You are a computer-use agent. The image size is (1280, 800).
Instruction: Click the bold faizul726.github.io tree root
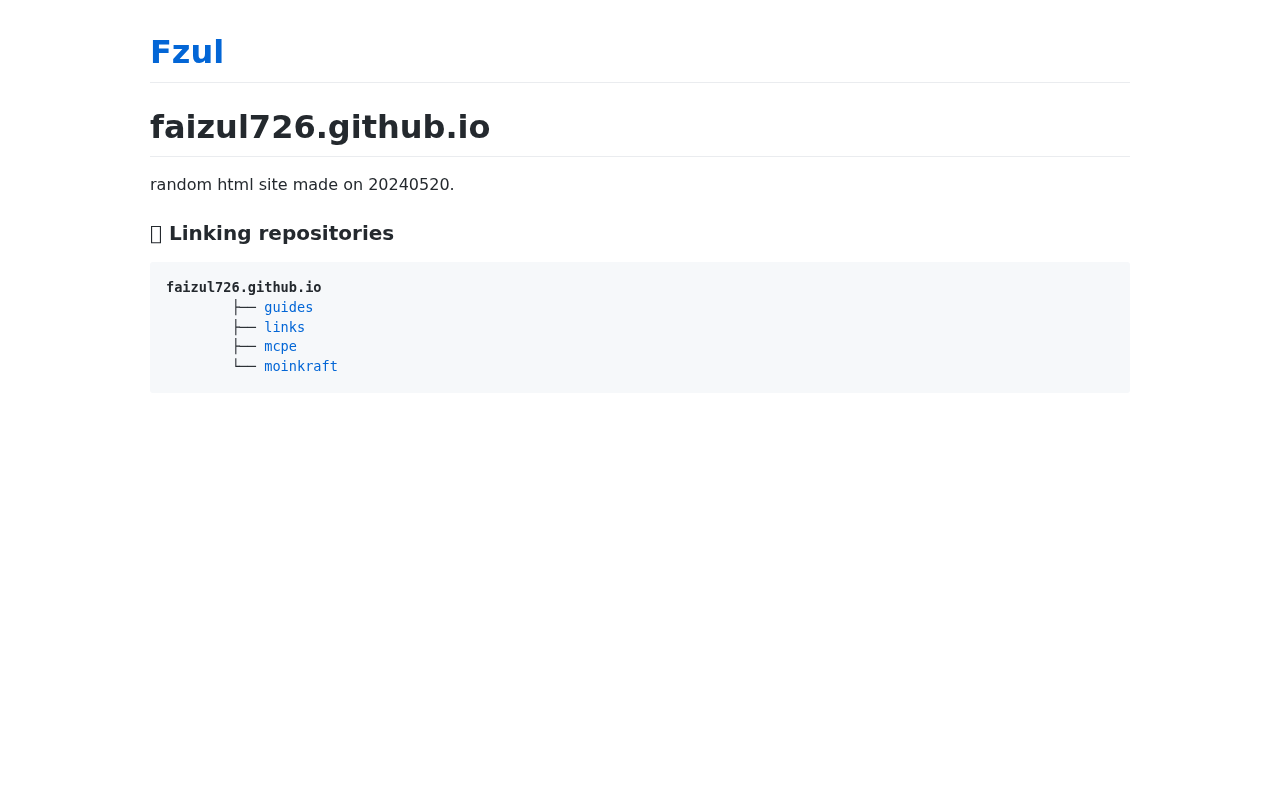[244, 287]
